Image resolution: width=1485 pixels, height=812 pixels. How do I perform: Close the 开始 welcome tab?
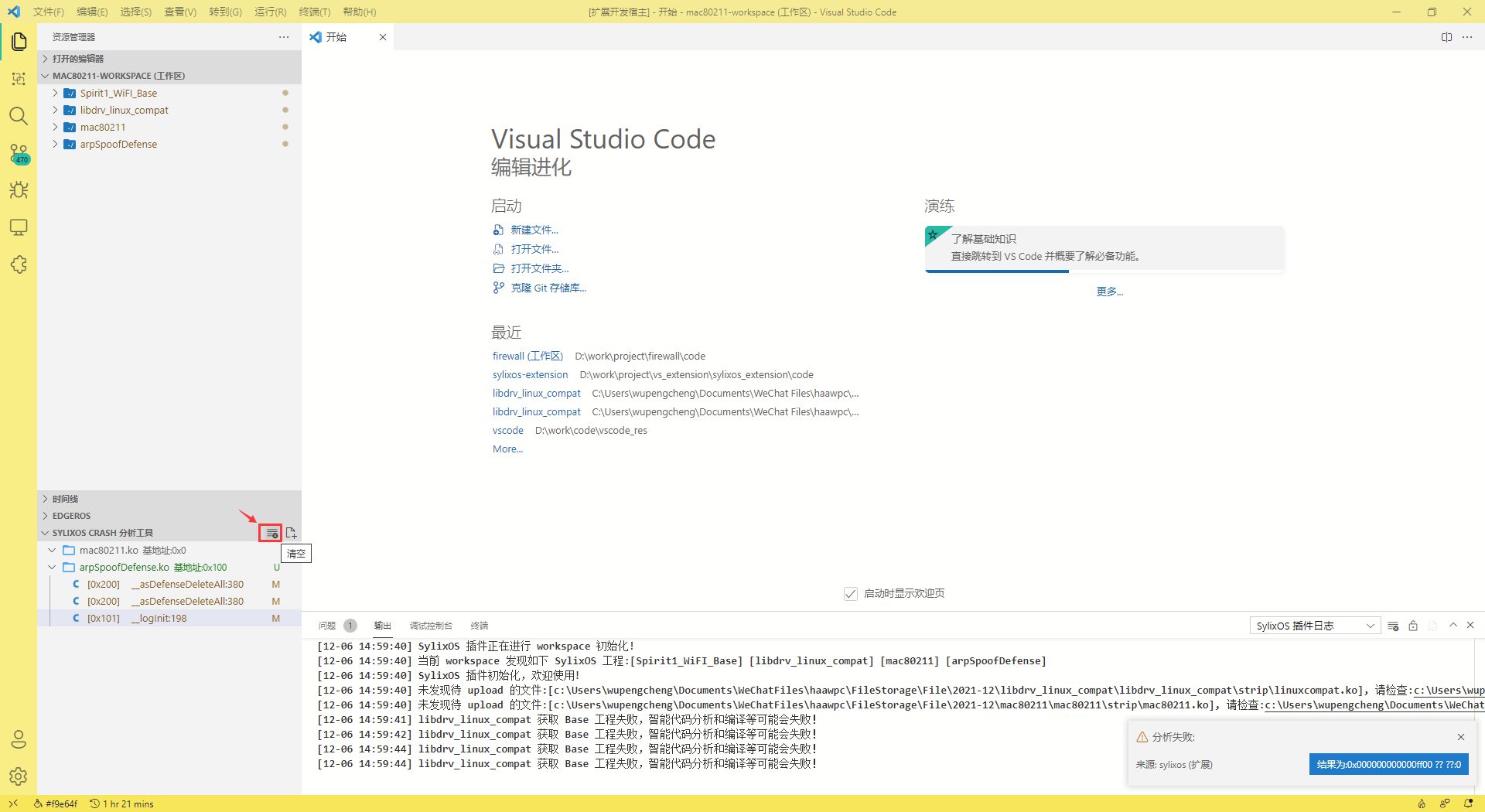pyautogui.click(x=382, y=37)
